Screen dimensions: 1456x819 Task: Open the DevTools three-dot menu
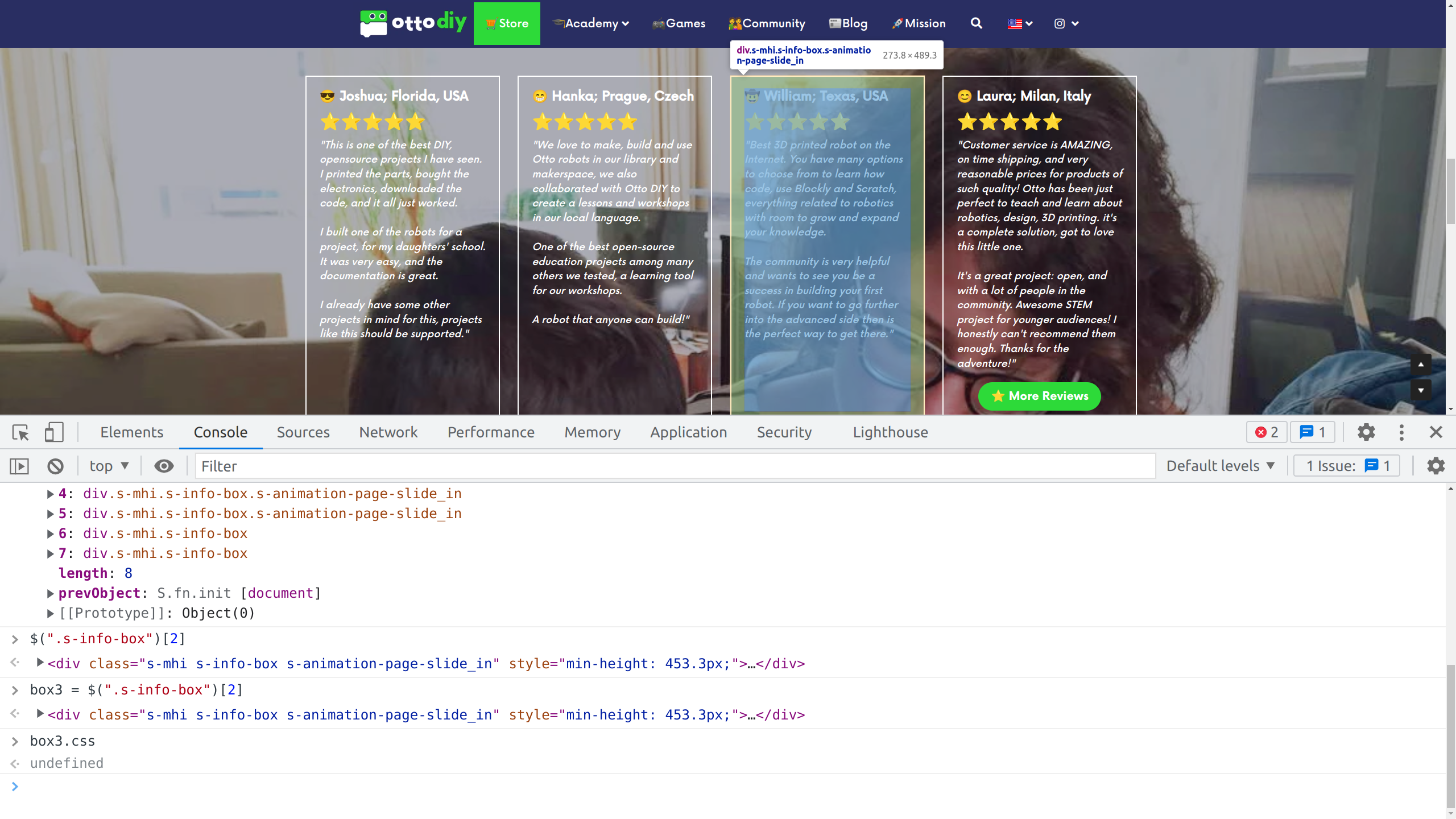tap(1401, 433)
